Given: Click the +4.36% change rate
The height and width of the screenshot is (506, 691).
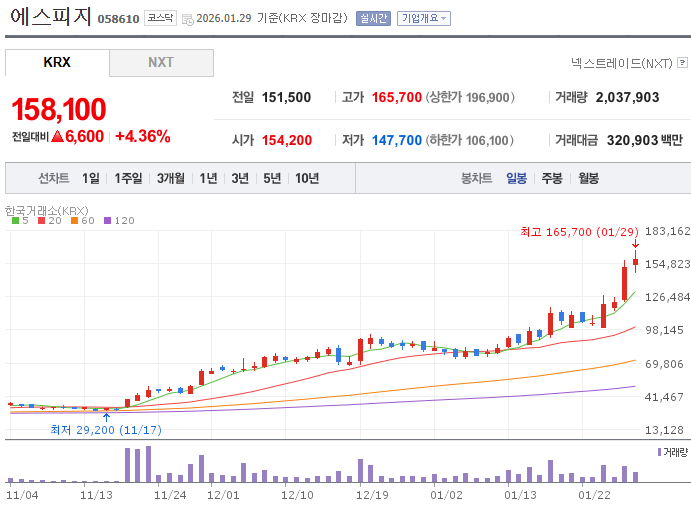Looking at the screenshot, I should 143,136.
